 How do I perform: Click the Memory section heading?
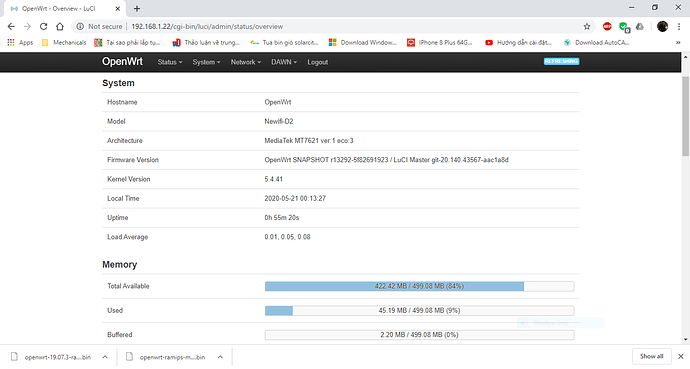click(120, 264)
